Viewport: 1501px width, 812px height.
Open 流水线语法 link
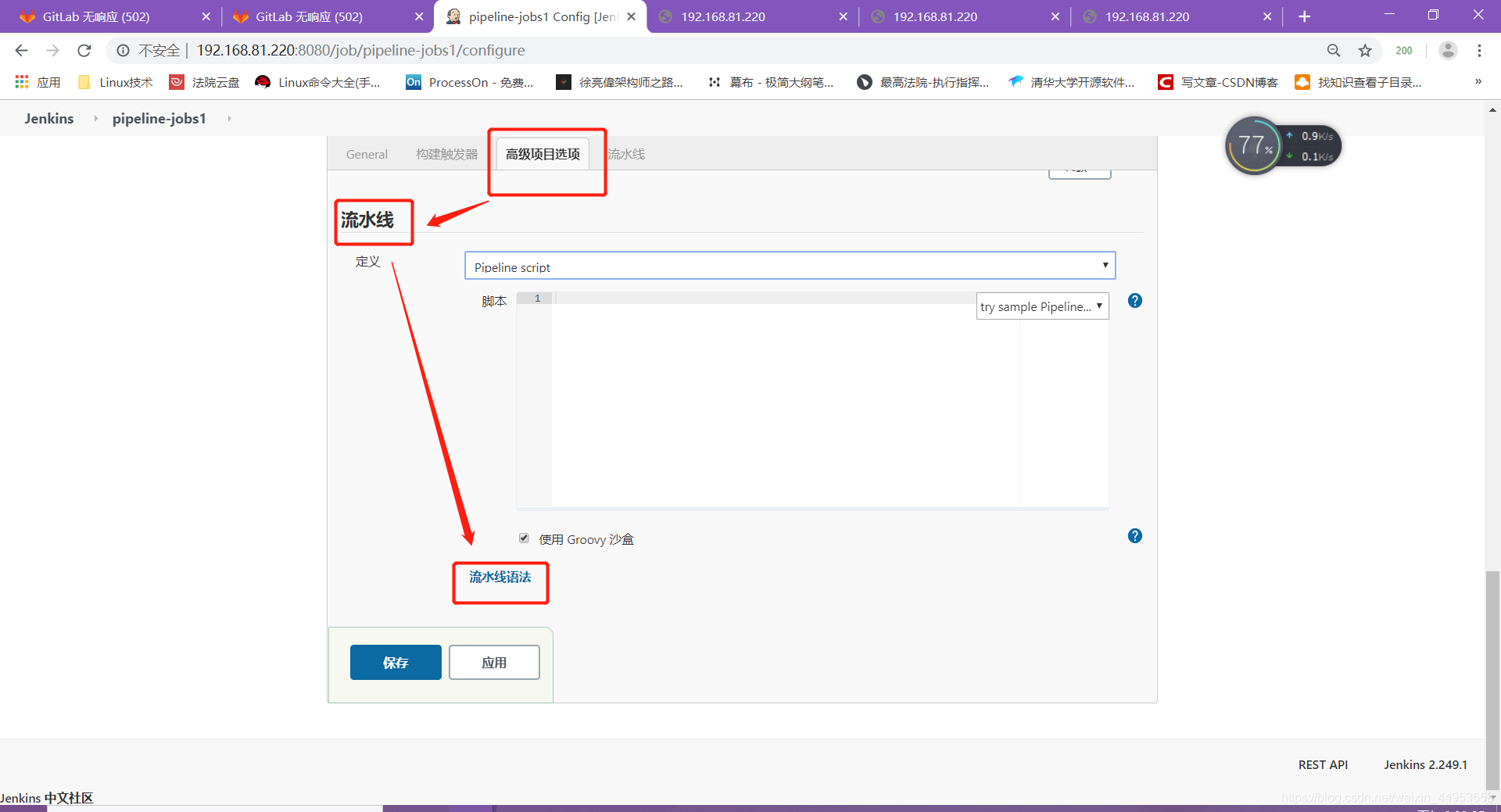coord(500,578)
